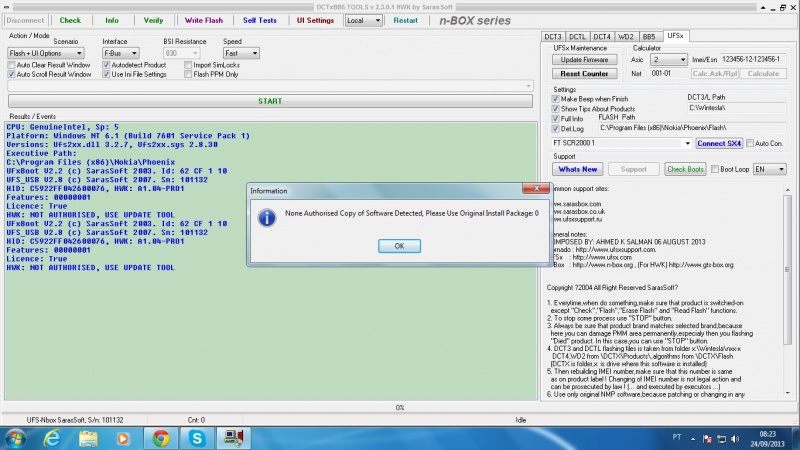The image size is (800, 450).
Task: Open Internet Explorer from the taskbar
Action: 52,438
